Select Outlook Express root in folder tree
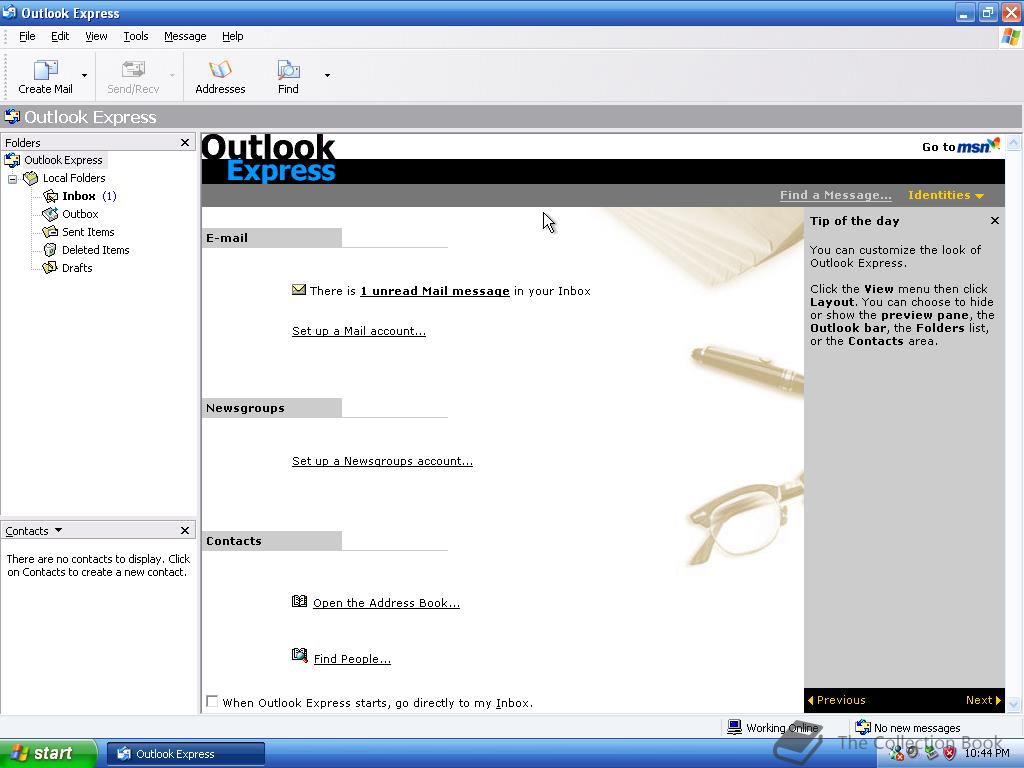Image resolution: width=1024 pixels, height=768 pixels. click(63, 160)
